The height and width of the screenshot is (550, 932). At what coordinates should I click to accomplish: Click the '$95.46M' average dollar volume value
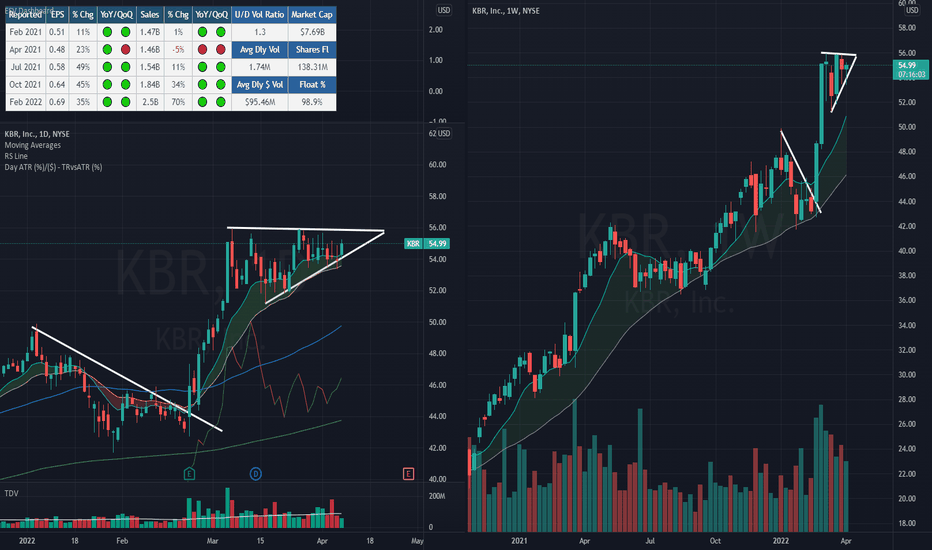260,102
